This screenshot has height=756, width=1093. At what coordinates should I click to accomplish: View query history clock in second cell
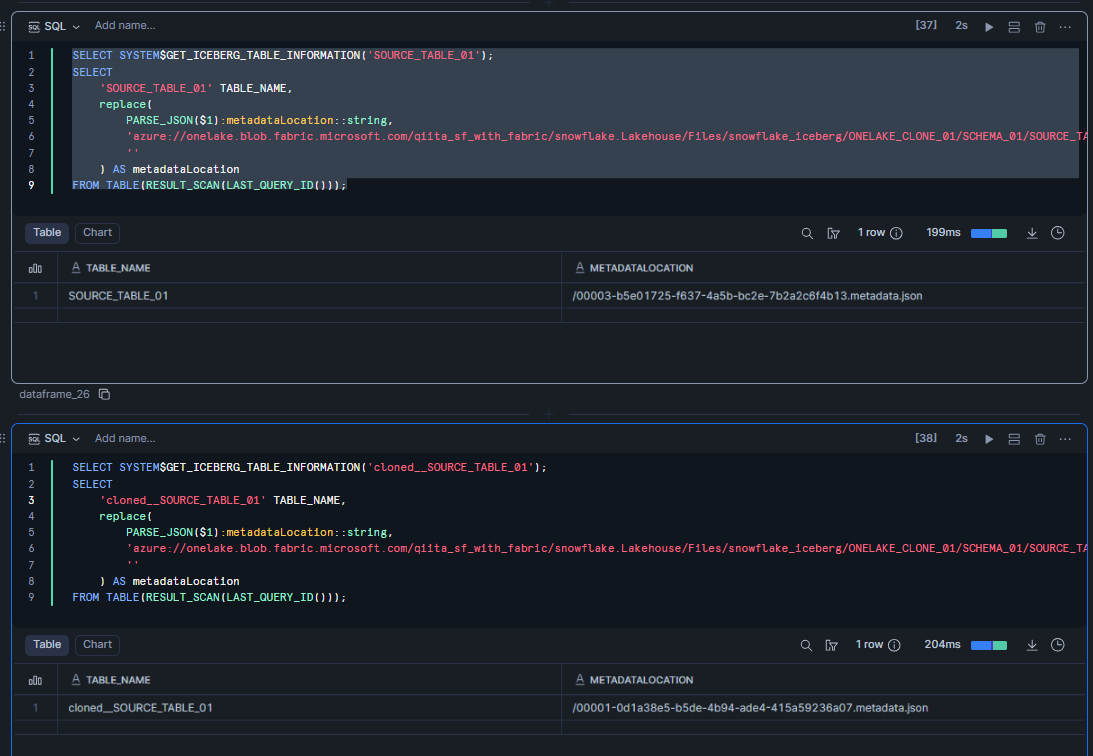(x=1058, y=645)
